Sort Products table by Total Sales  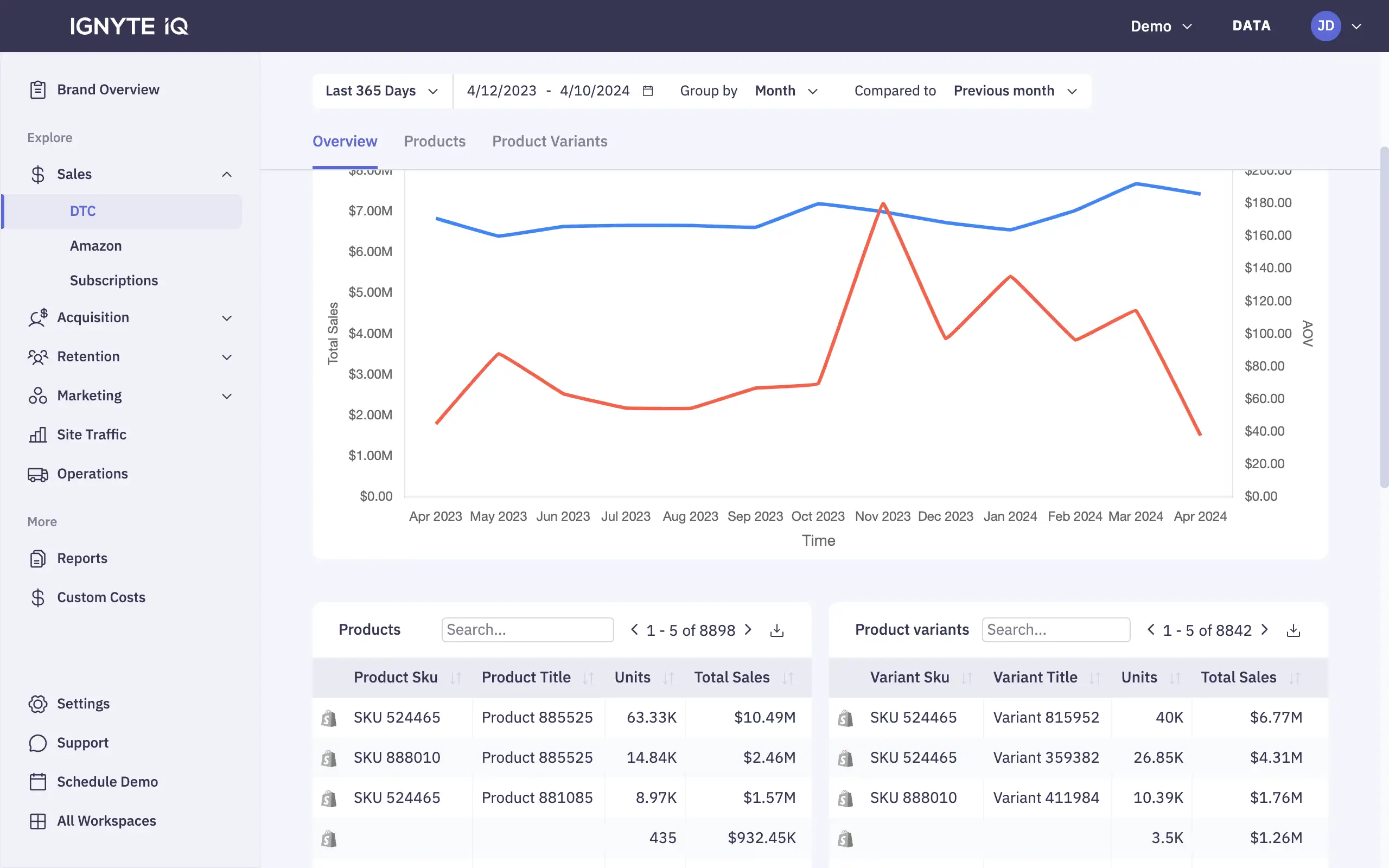coord(788,678)
